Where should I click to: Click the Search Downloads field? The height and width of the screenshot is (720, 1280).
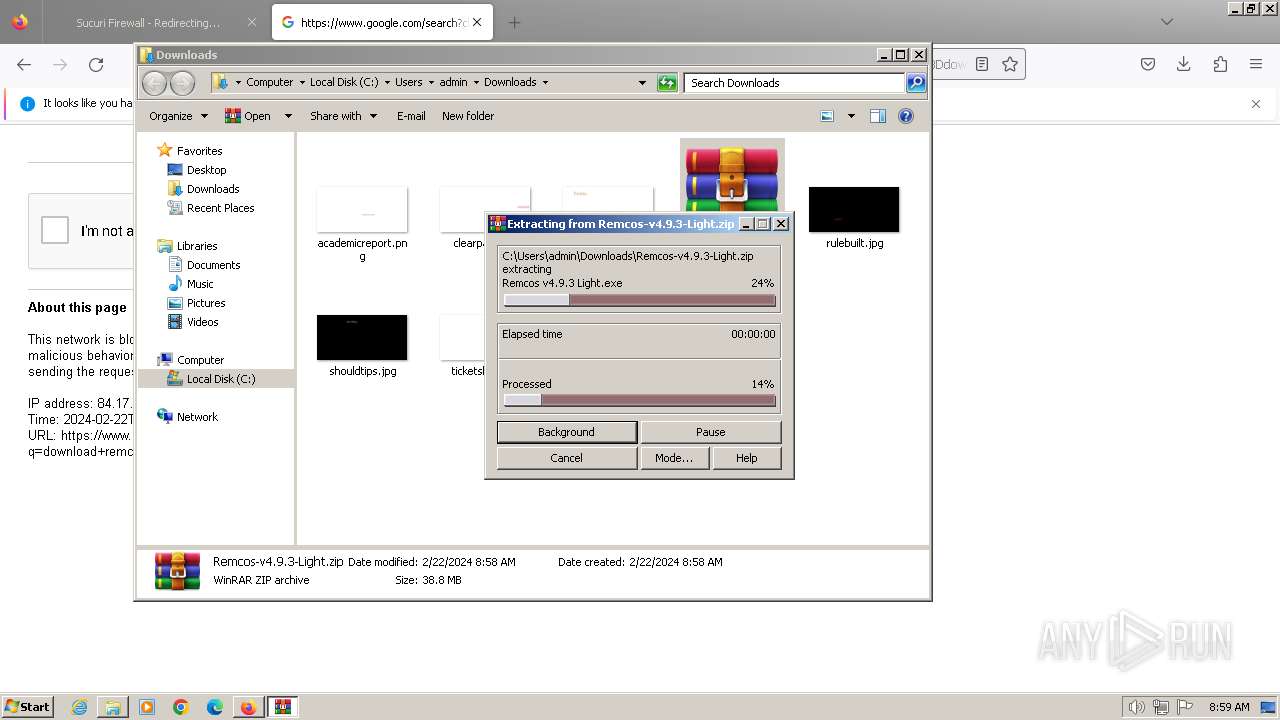coord(795,83)
